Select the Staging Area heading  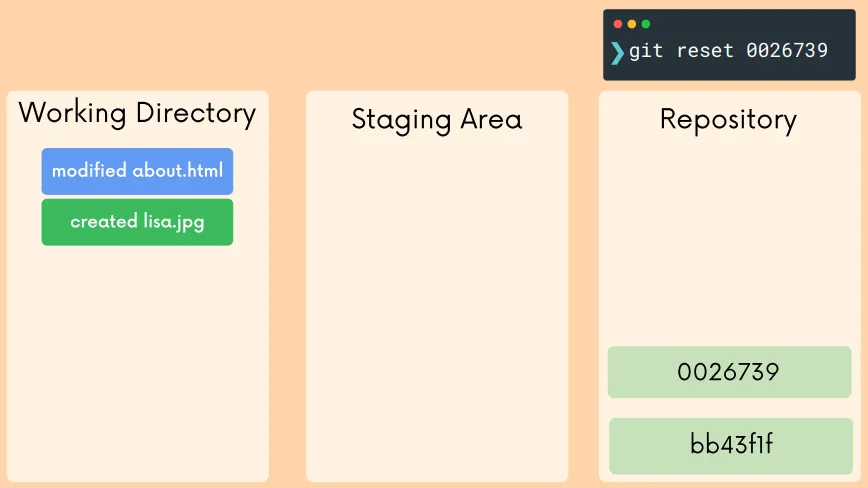pos(436,120)
